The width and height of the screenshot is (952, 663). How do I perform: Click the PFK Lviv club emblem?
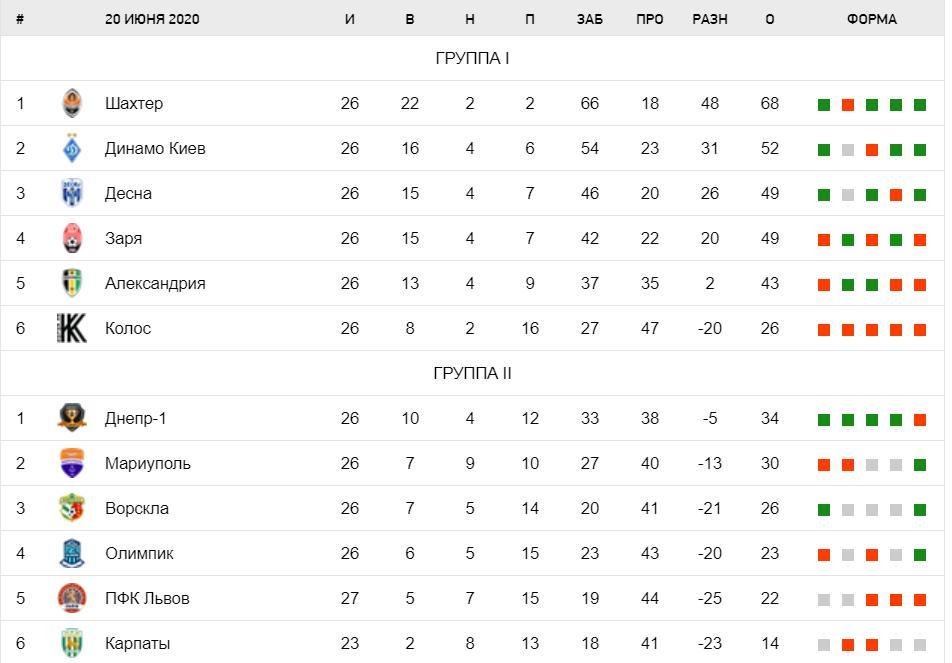tap(72, 598)
